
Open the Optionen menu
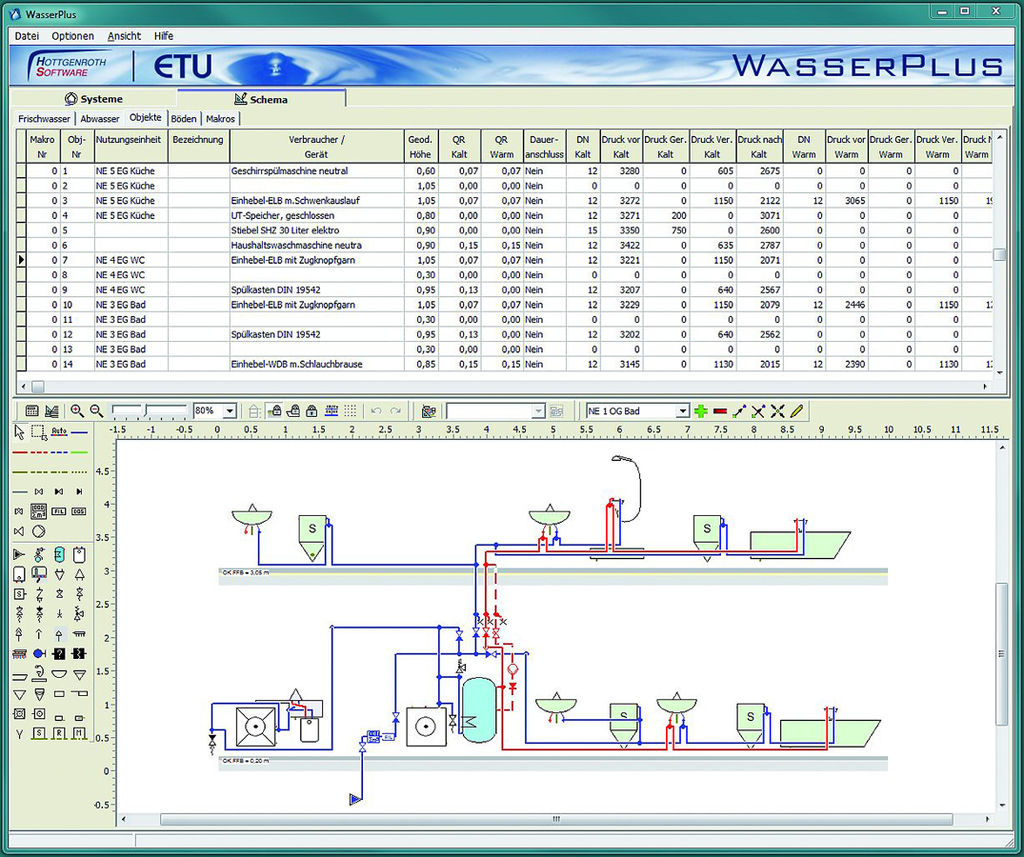click(73, 36)
